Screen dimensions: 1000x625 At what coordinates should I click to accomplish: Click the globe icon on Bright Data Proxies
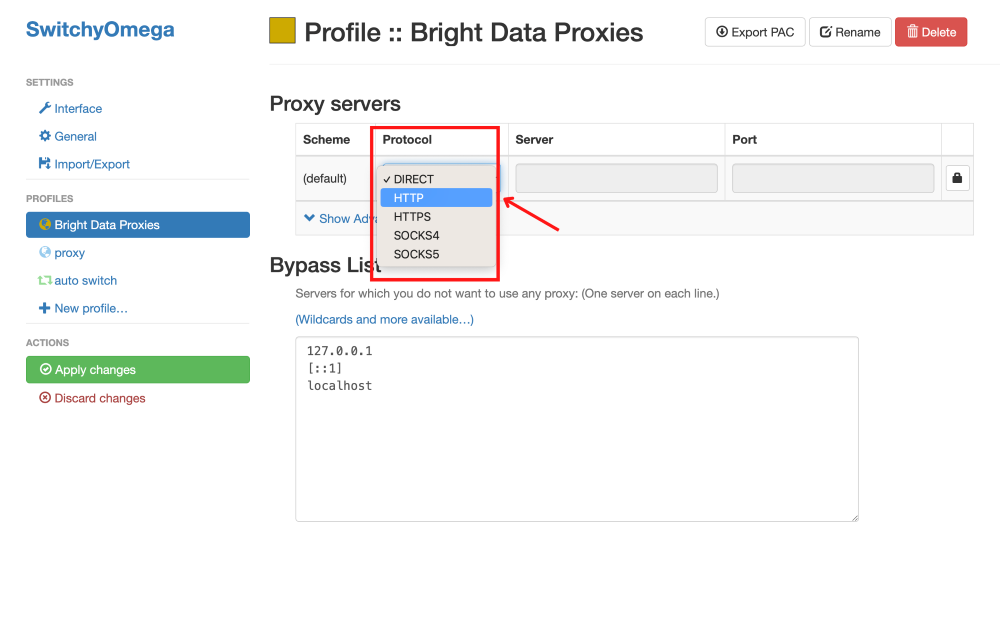click(43, 224)
